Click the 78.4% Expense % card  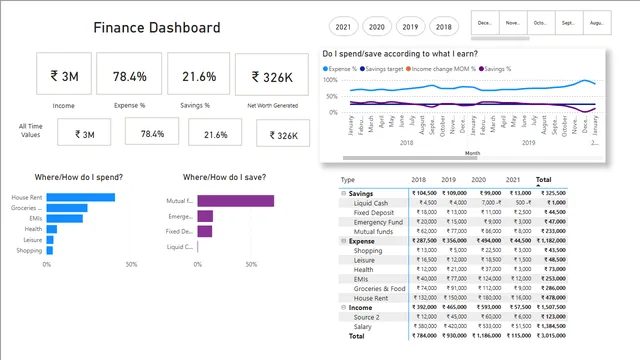click(x=129, y=73)
